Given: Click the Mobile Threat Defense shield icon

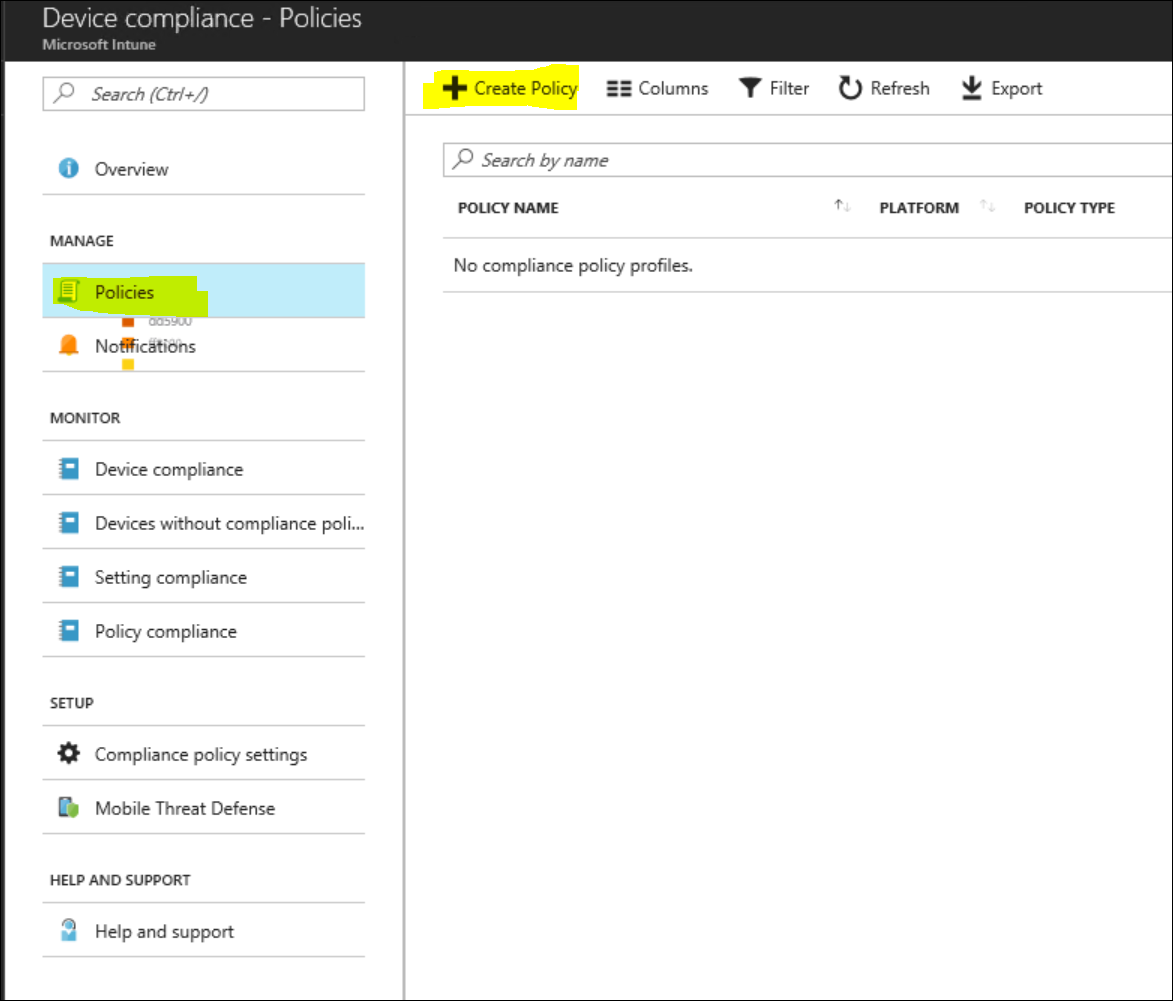Looking at the screenshot, I should click(x=69, y=807).
